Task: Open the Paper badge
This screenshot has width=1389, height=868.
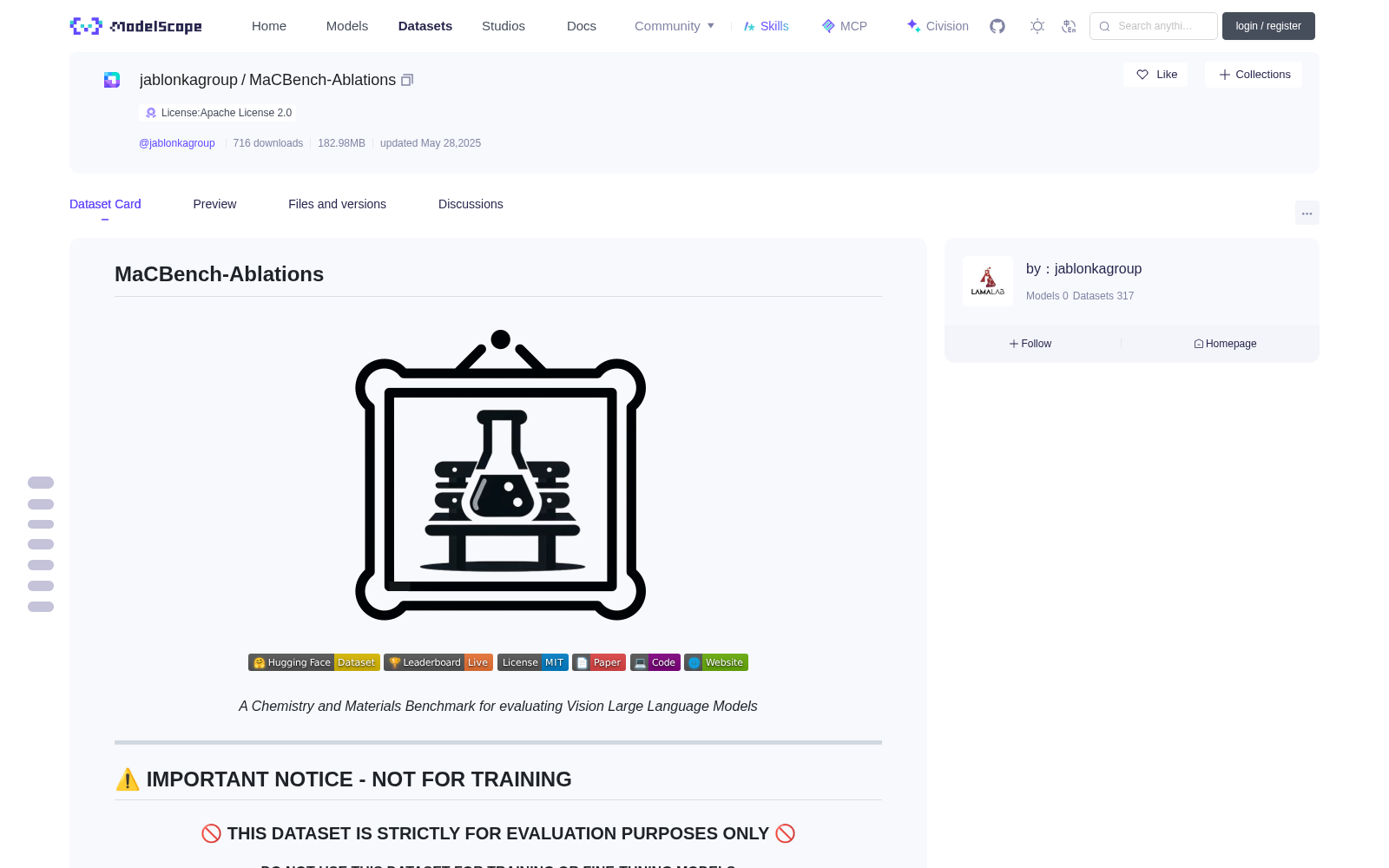Action: pos(599,662)
